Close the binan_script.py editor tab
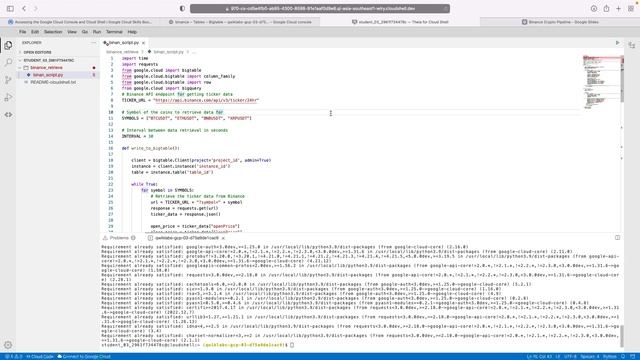640x360 pixels. click(x=143, y=43)
